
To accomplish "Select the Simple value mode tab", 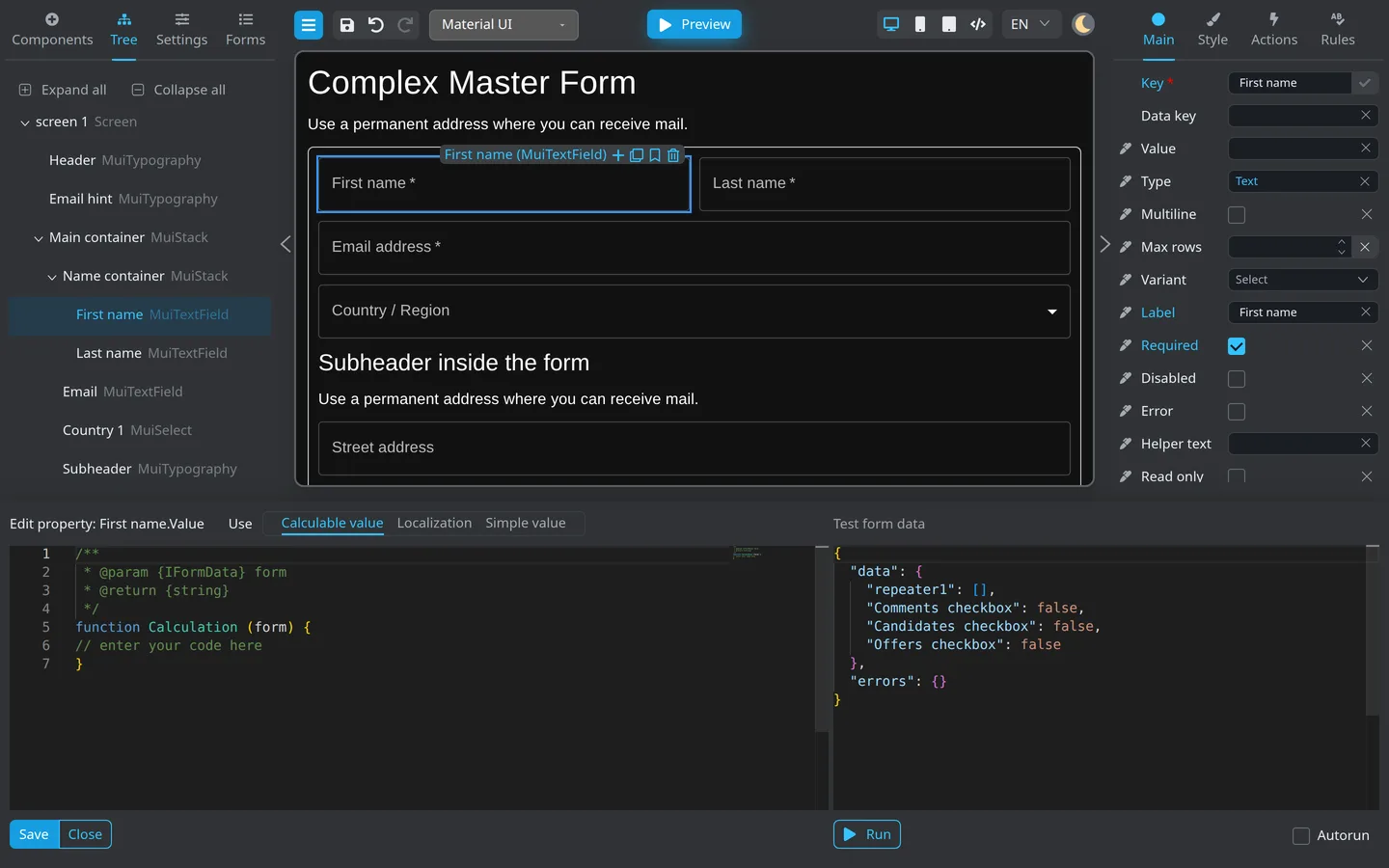I will (x=526, y=523).
